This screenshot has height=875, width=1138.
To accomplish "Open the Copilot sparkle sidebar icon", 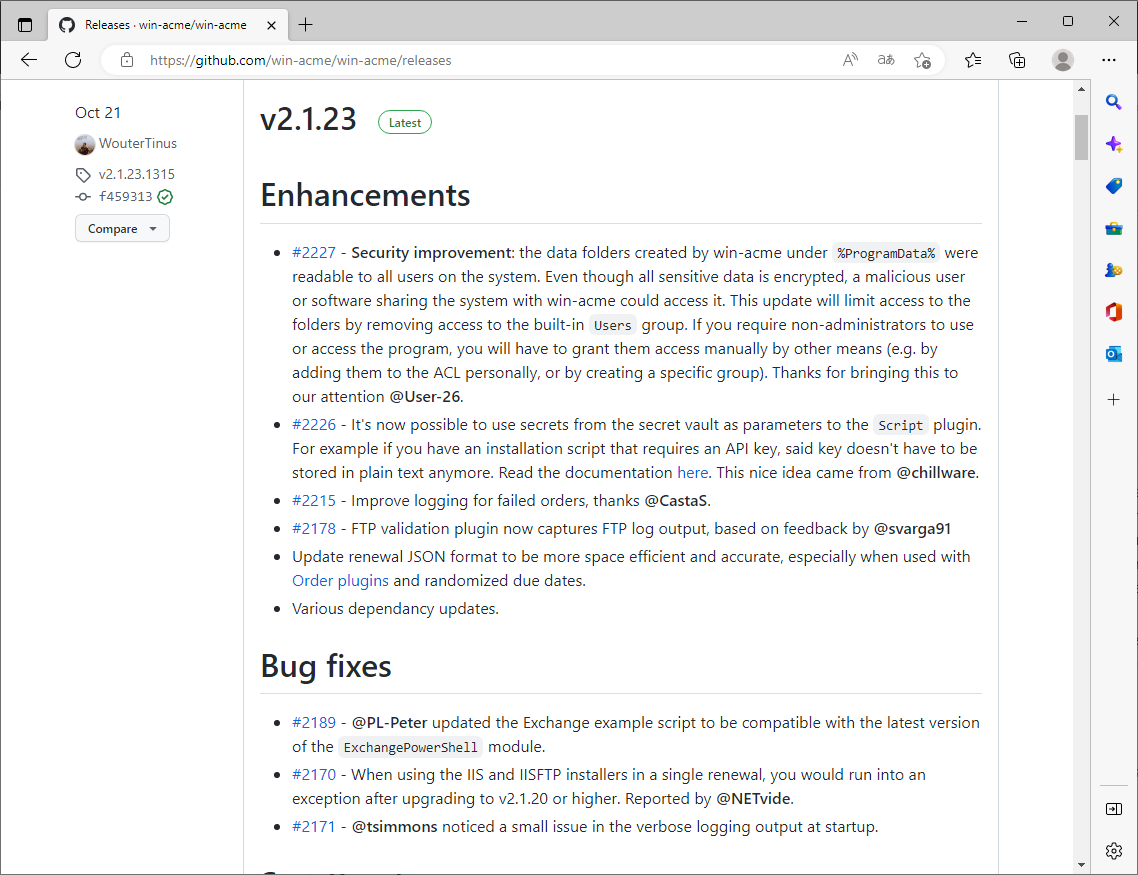I will pyautogui.click(x=1113, y=144).
